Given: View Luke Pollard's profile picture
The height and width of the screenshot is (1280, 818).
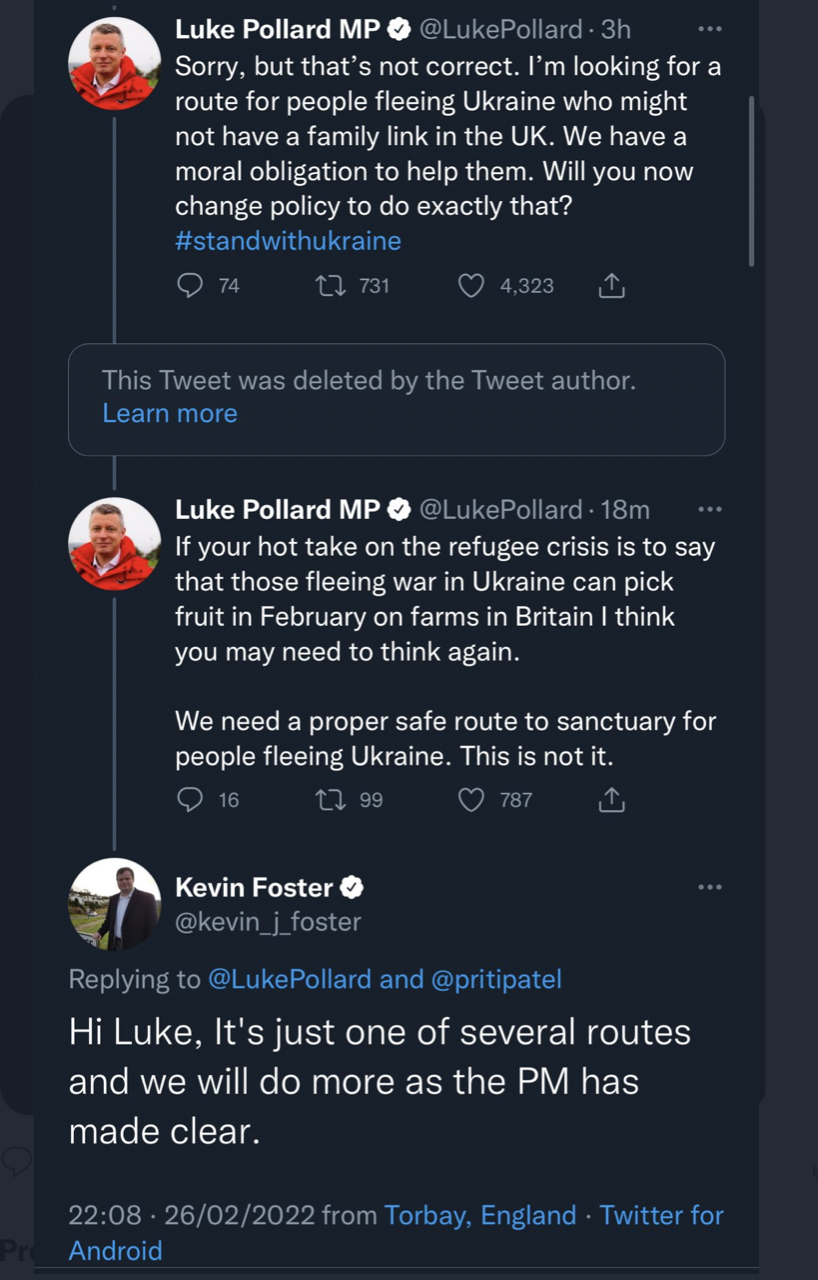Looking at the screenshot, I should [114, 62].
